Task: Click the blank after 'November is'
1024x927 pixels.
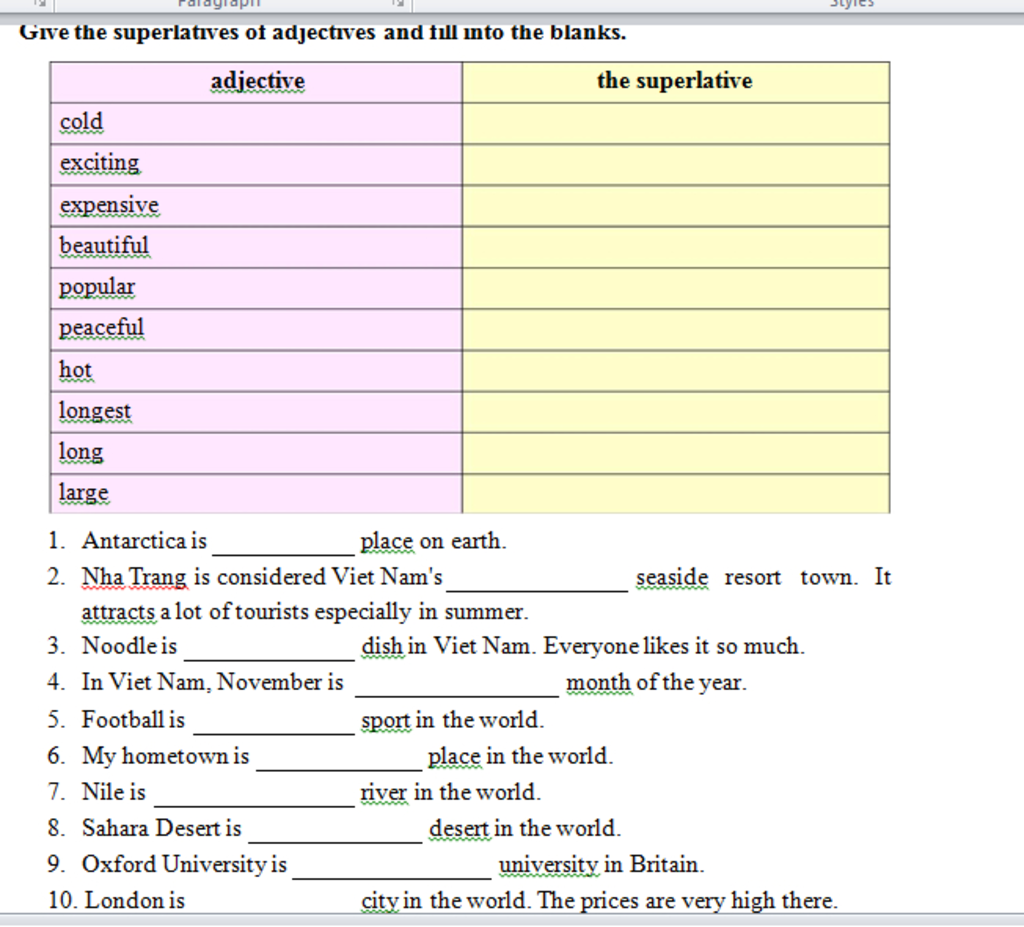Action: point(456,686)
